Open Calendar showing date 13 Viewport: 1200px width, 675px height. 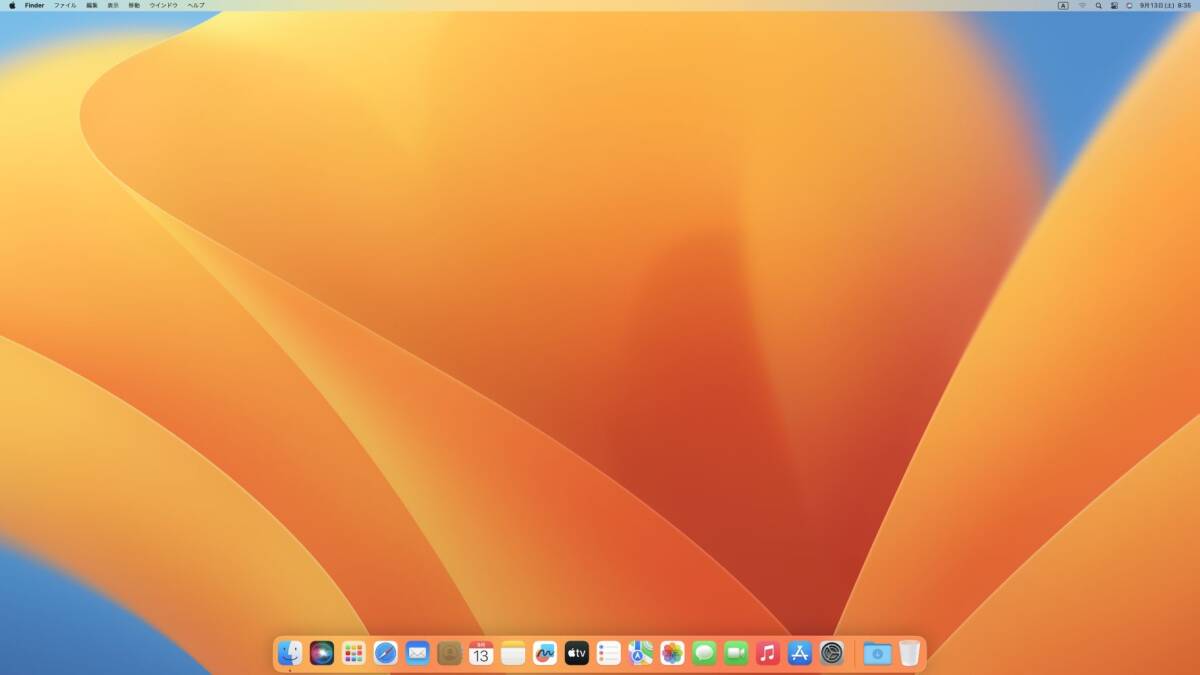point(481,654)
